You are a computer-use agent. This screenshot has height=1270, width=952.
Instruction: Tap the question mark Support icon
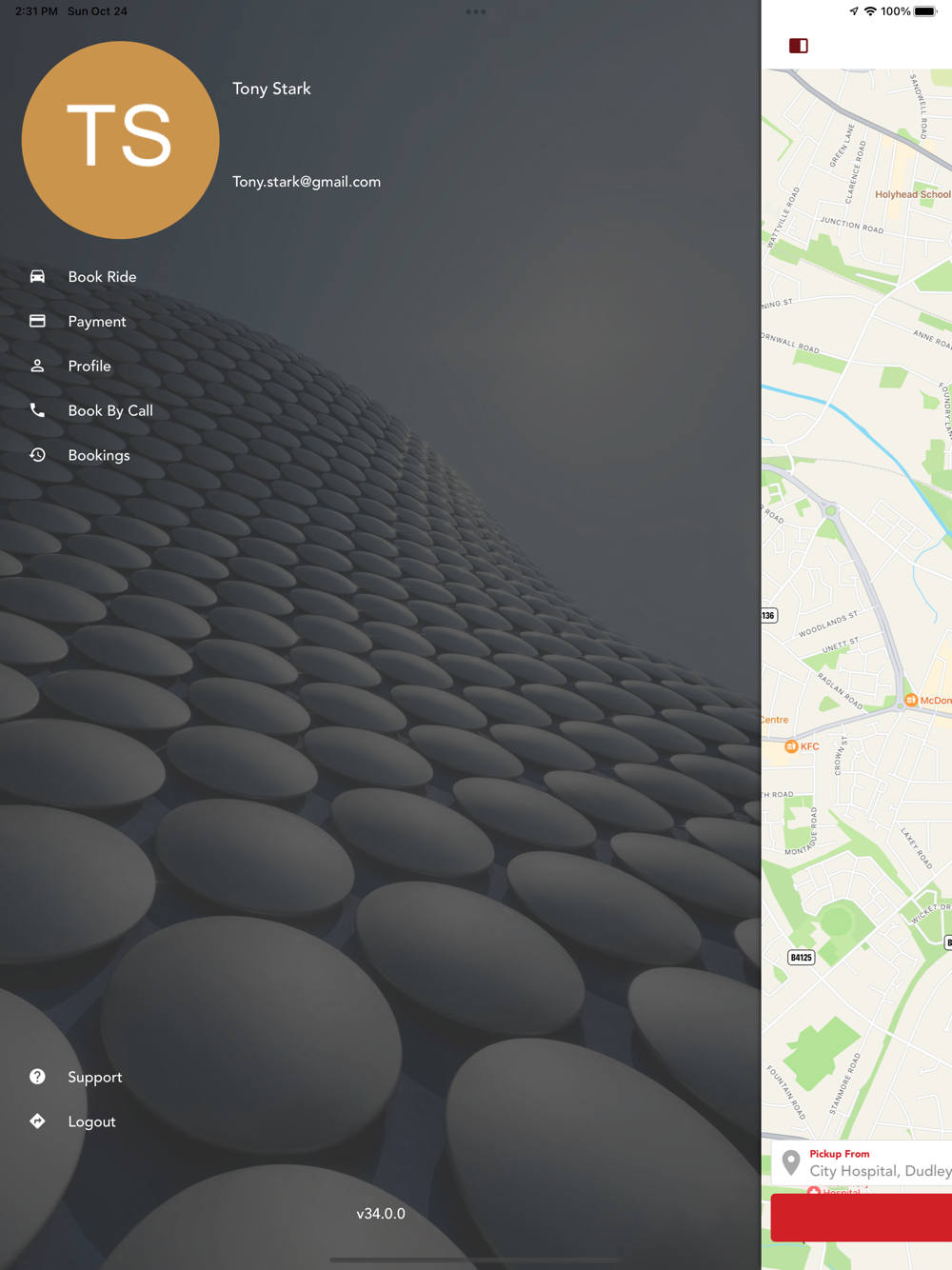37,1077
